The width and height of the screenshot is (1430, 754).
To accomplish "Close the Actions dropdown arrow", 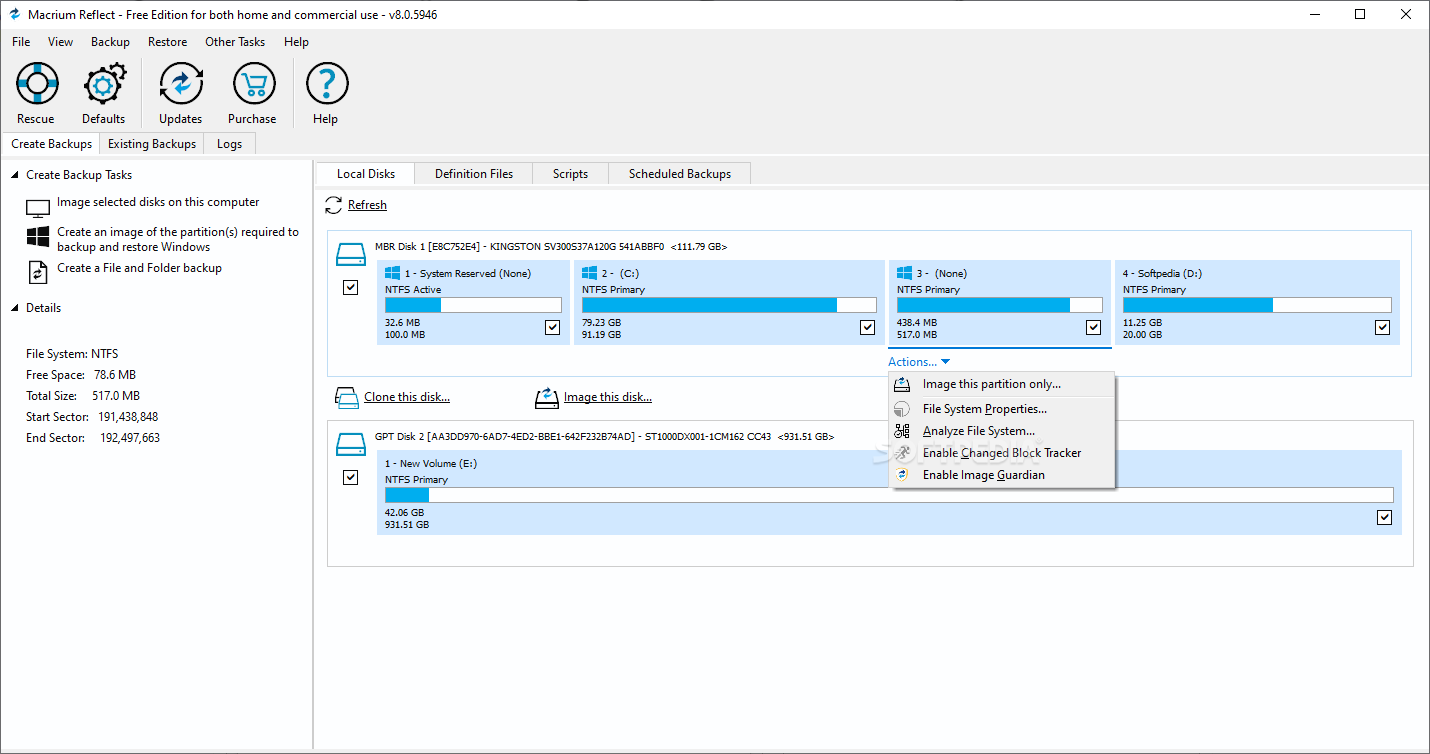I will [x=945, y=362].
